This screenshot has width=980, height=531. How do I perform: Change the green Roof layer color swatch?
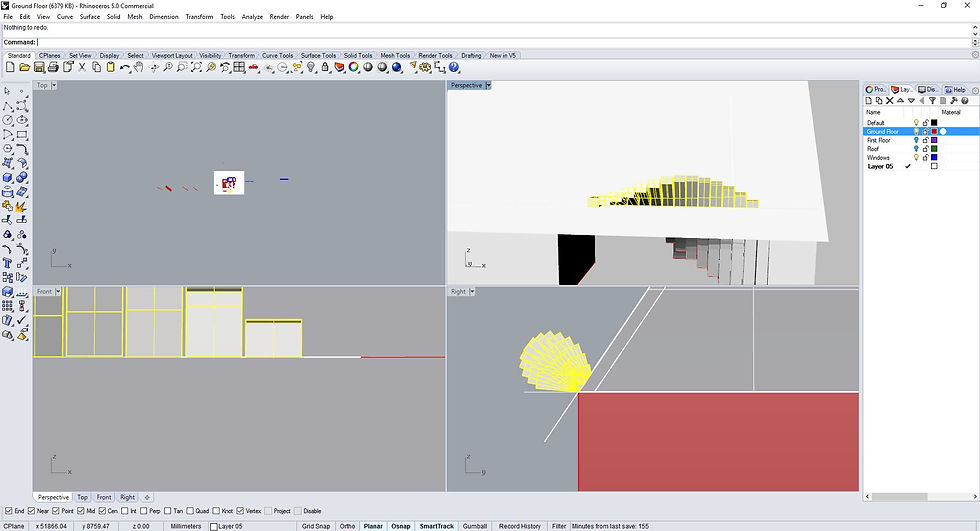tap(934, 149)
